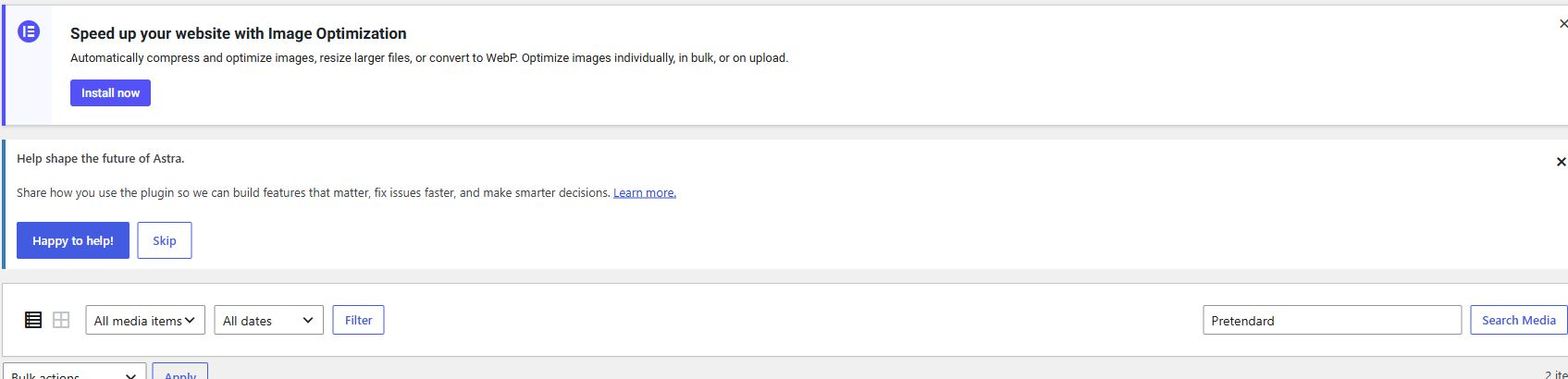1568x379 pixels.
Task: Dismiss the Astra feedback notice
Action: [1561, 162]
